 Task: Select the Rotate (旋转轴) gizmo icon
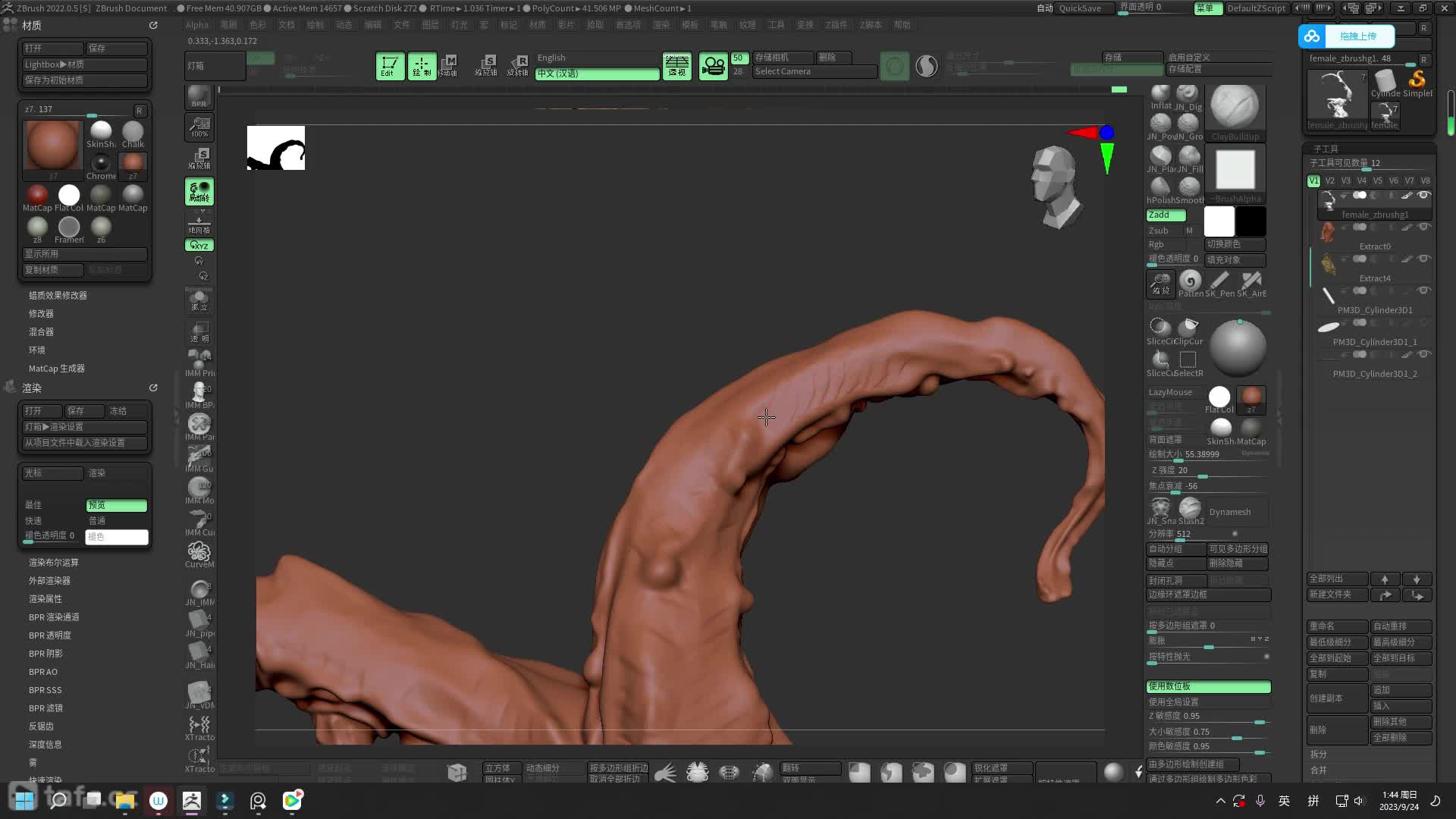518,66
